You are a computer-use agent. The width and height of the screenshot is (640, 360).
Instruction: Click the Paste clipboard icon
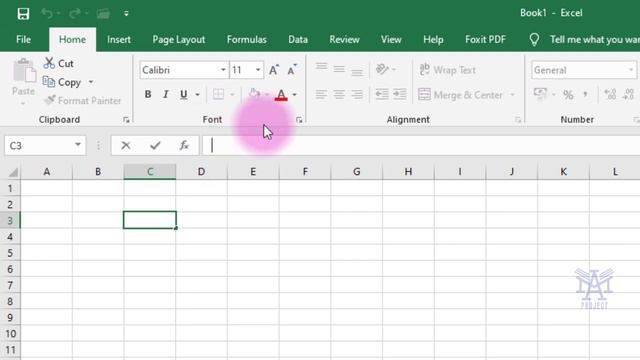click(24, 71)
